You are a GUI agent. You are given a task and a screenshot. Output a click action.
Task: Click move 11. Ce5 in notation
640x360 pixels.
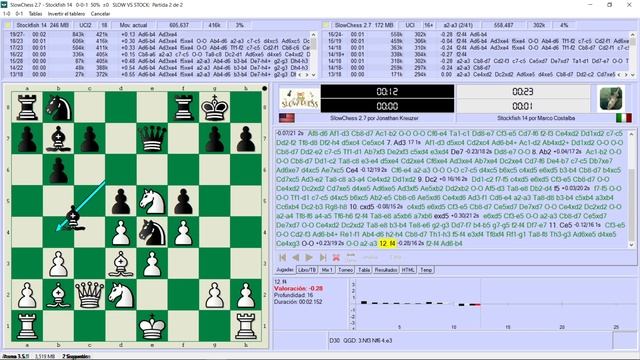coord(560,225)
